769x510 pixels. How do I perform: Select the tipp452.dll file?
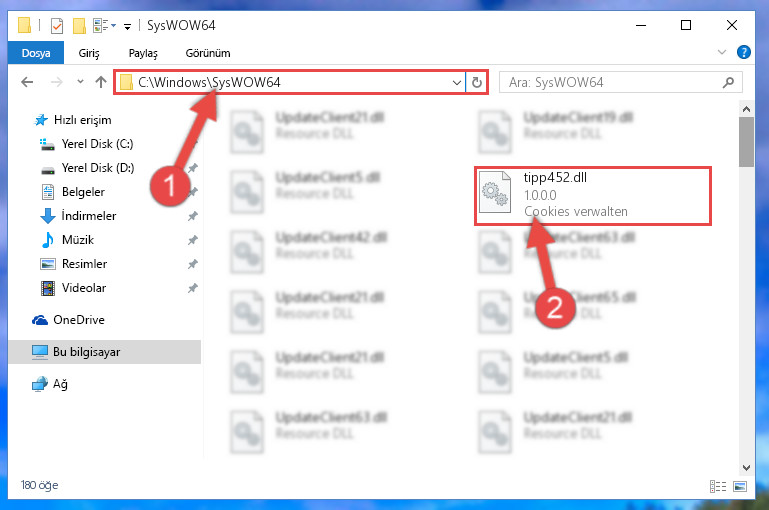[592, 196]
